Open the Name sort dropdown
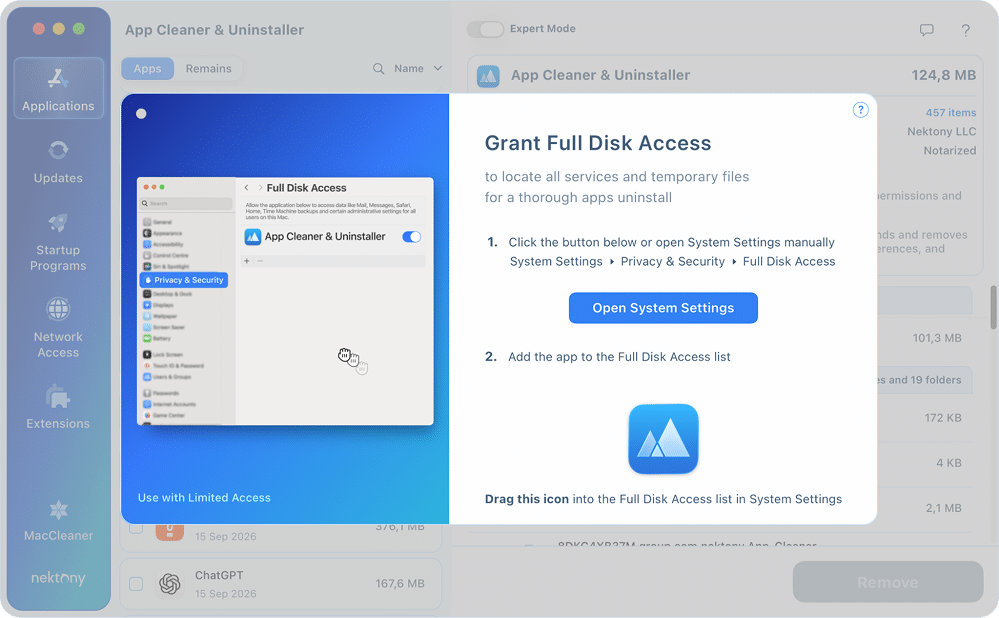 pyautogui.click(x=418, y=68)
